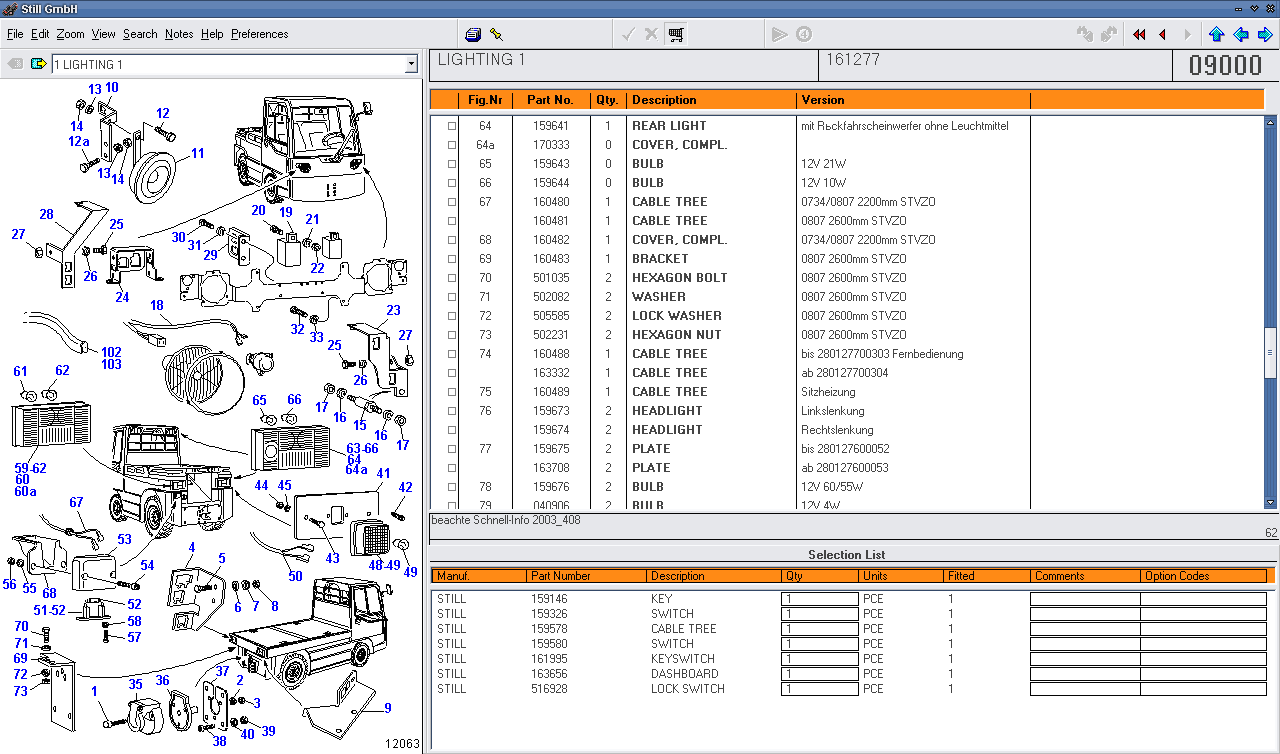Click the circled number 4 icon
1280x754 pixels.
coord(805,34)
